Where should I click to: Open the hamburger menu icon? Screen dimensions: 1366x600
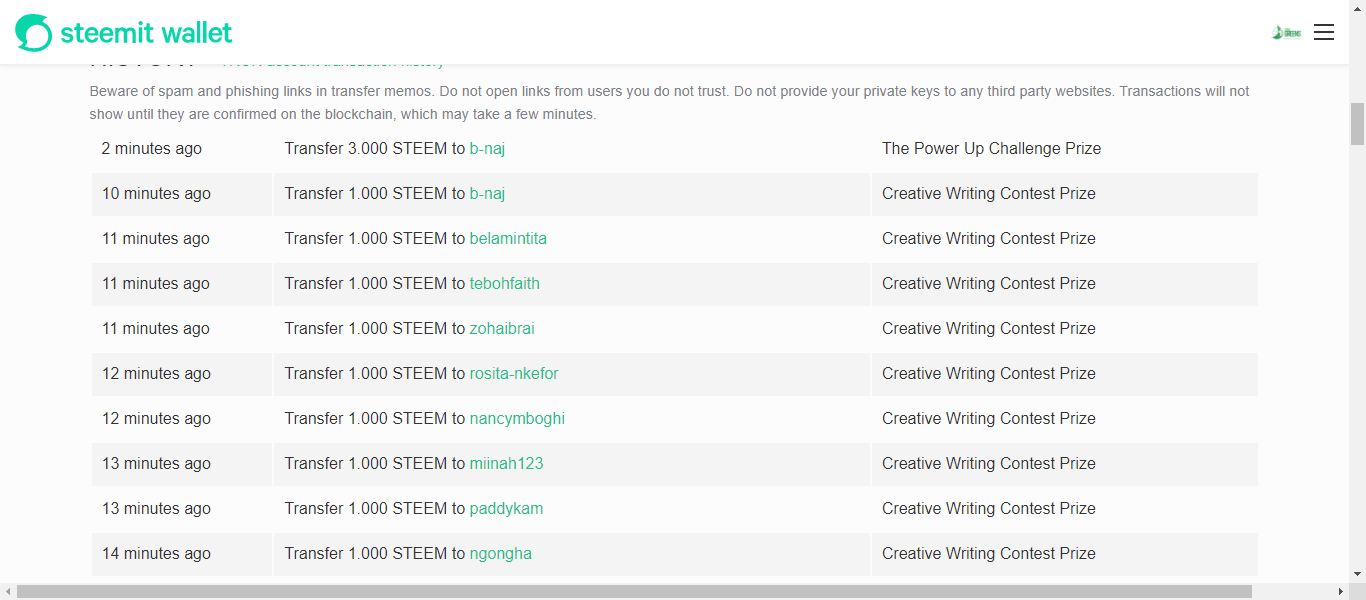pyautogui.click(x=1324, y=32)
